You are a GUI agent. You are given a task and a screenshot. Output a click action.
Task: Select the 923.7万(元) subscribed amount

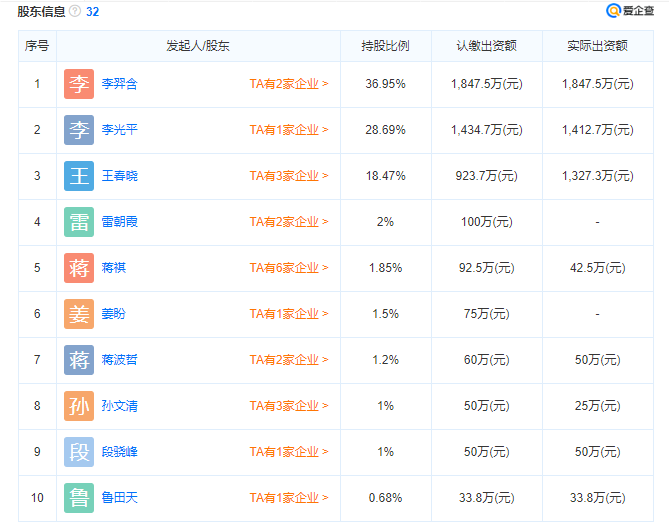[486, 176]
